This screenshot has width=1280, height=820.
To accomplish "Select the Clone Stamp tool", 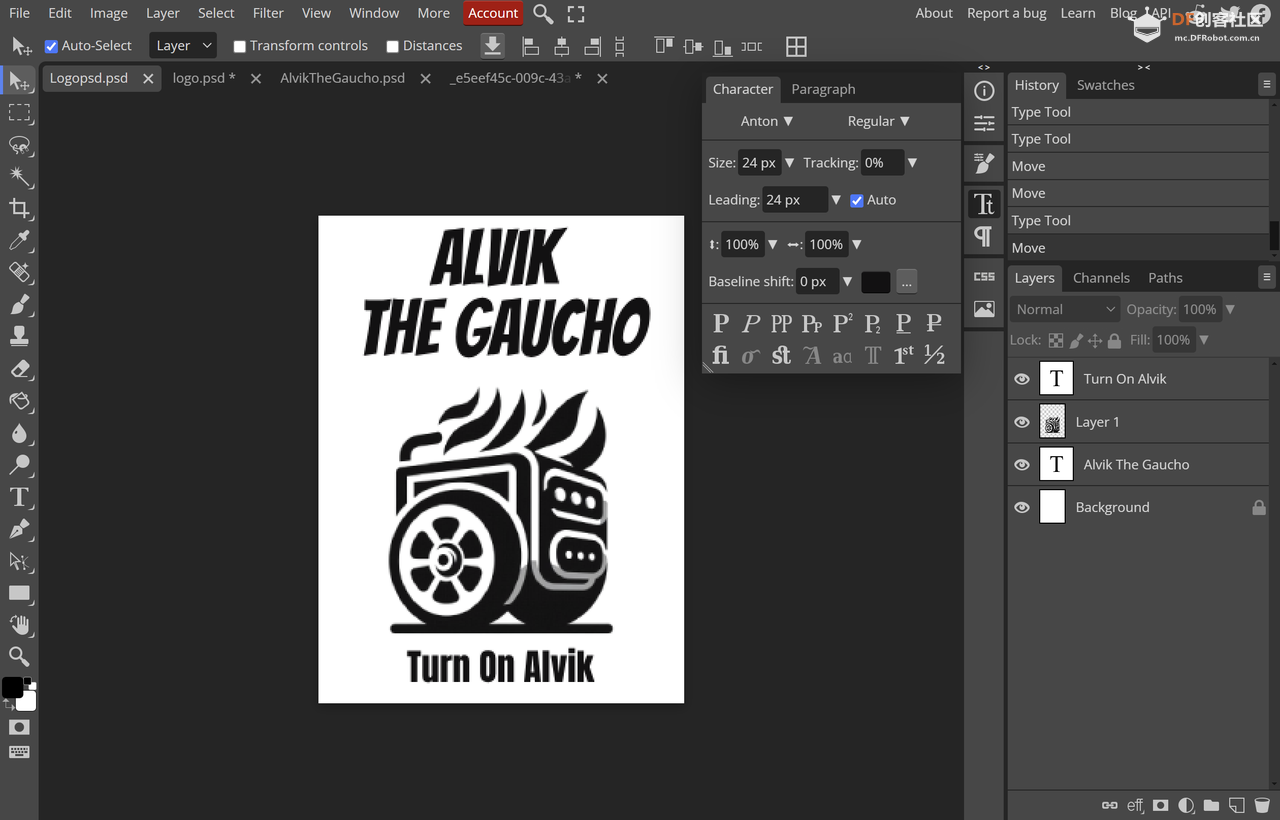I will [x=19, y=336].
